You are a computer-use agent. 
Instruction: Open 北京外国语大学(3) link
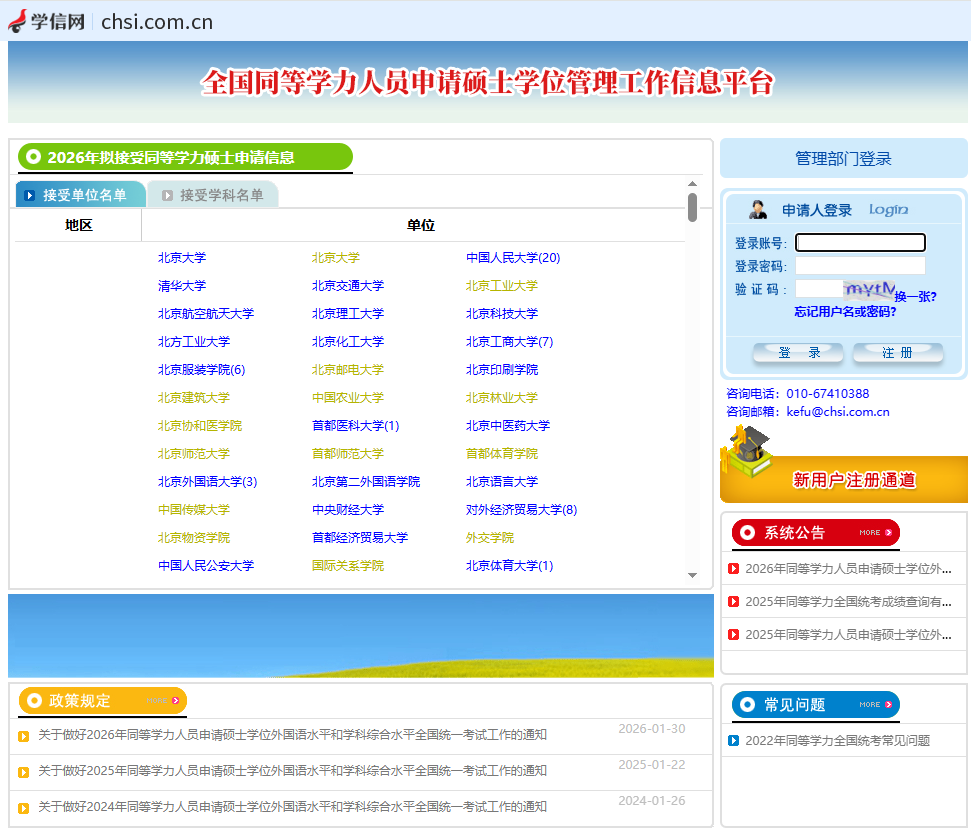coord(207,481)
